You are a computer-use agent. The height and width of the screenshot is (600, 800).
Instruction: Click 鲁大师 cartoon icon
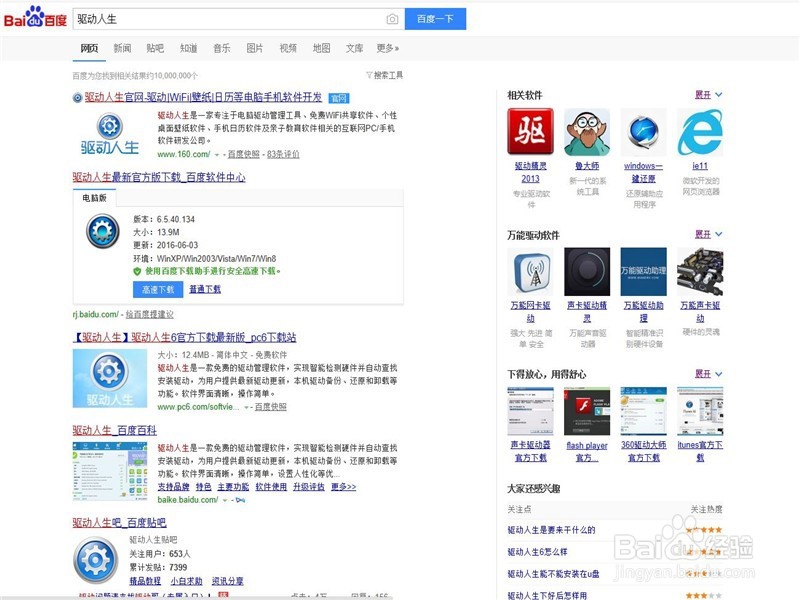587,132
